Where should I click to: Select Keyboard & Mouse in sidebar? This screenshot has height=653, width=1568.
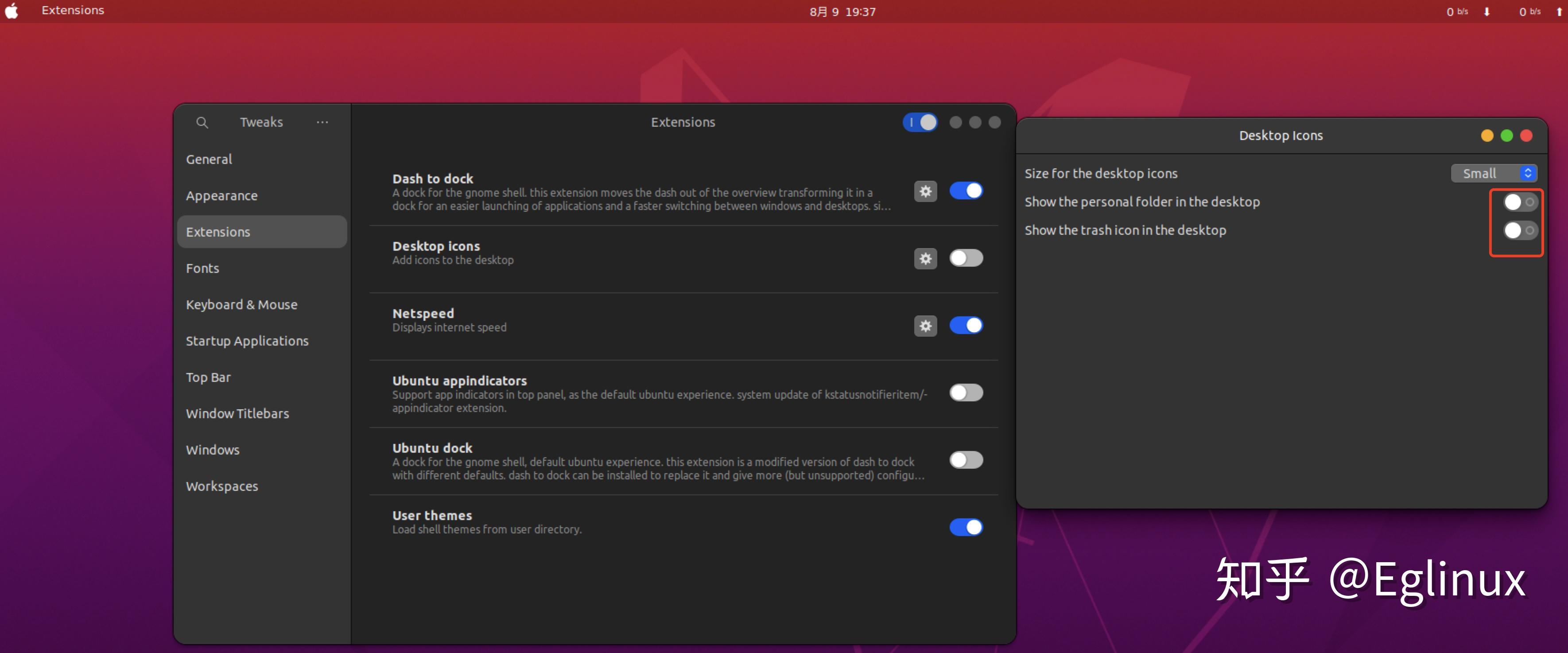click(x=262, y=304)
